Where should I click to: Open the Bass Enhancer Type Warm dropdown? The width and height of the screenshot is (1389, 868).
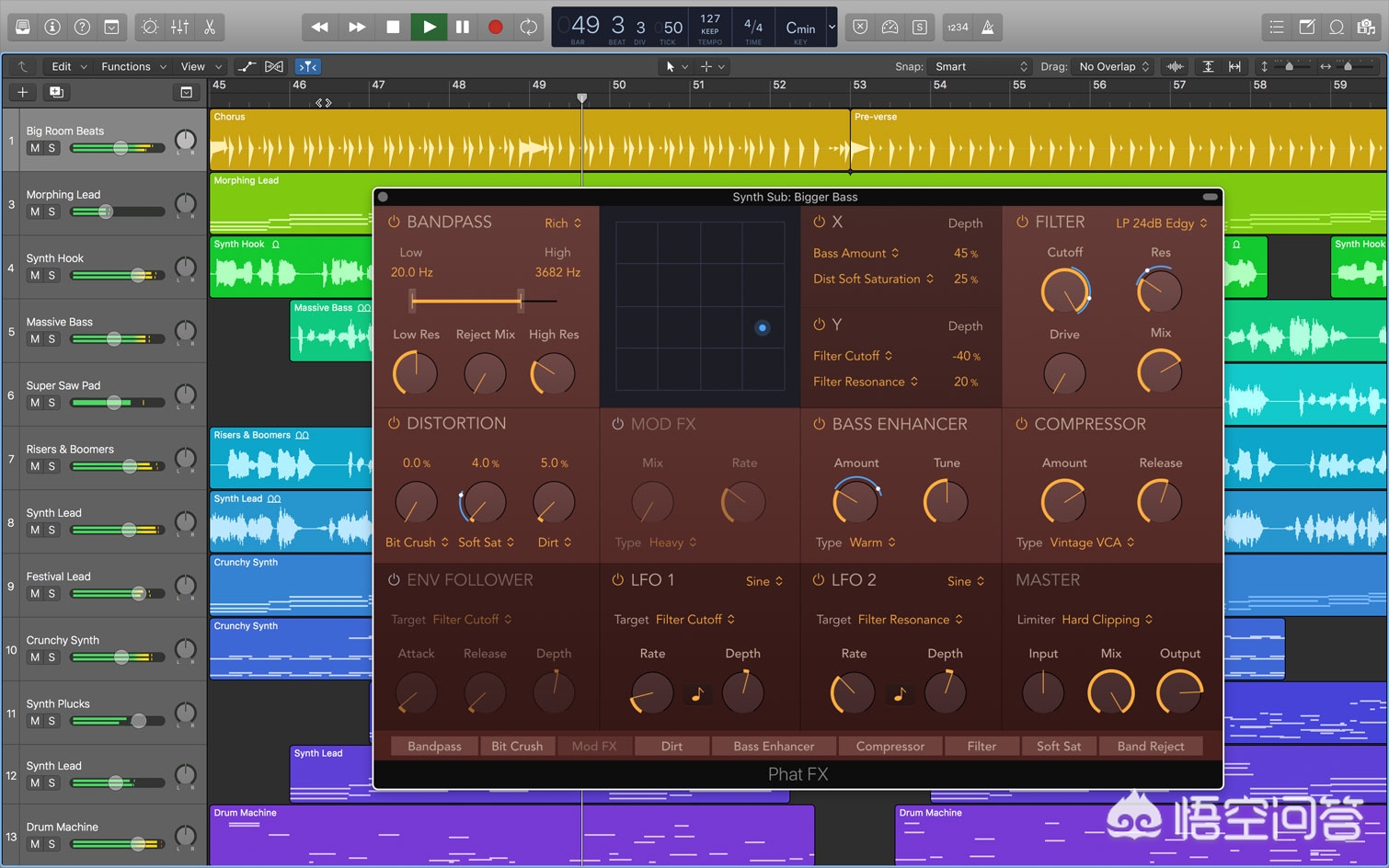pyautogui.click(x=873, y=542)
